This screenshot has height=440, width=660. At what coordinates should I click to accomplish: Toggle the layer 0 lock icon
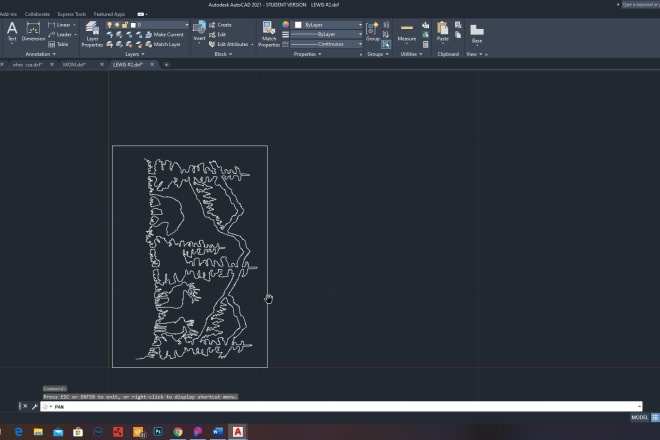click(125, 25)
